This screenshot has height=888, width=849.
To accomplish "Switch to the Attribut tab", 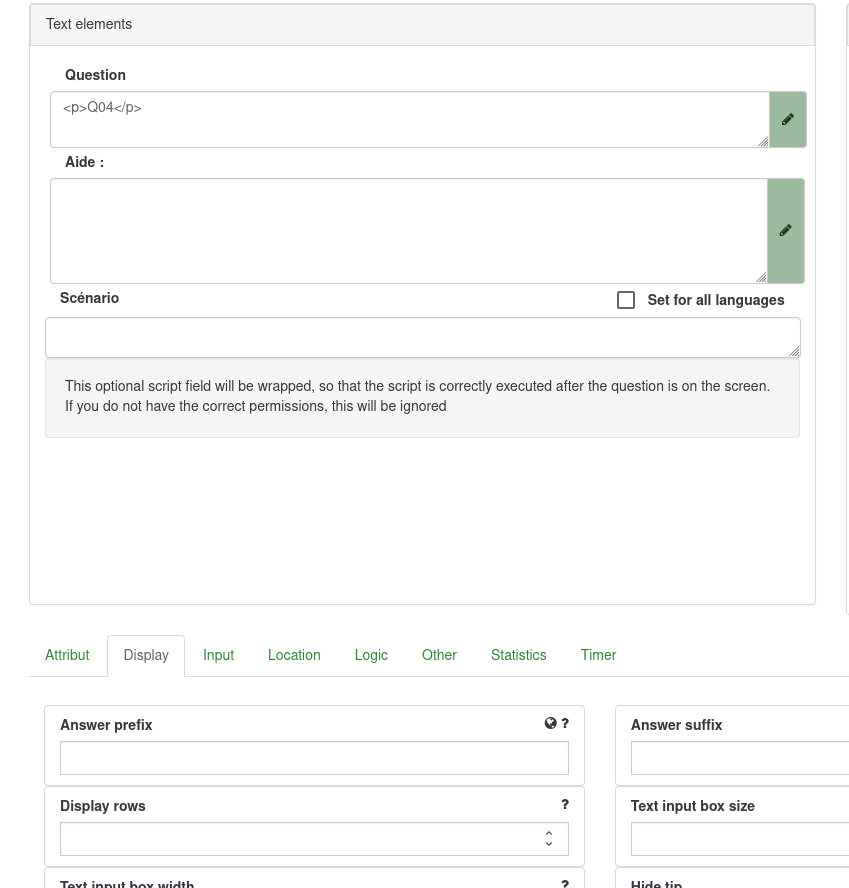I will 67,656.
